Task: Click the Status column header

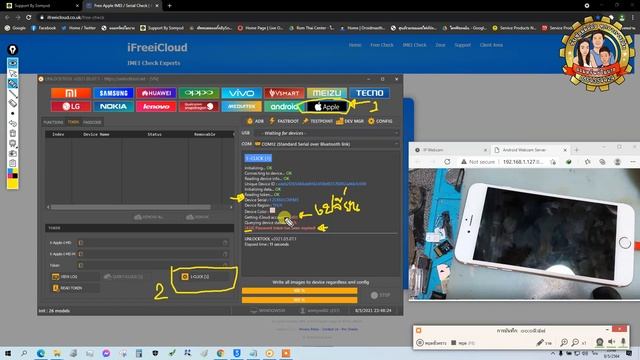Action: point(155,134)
